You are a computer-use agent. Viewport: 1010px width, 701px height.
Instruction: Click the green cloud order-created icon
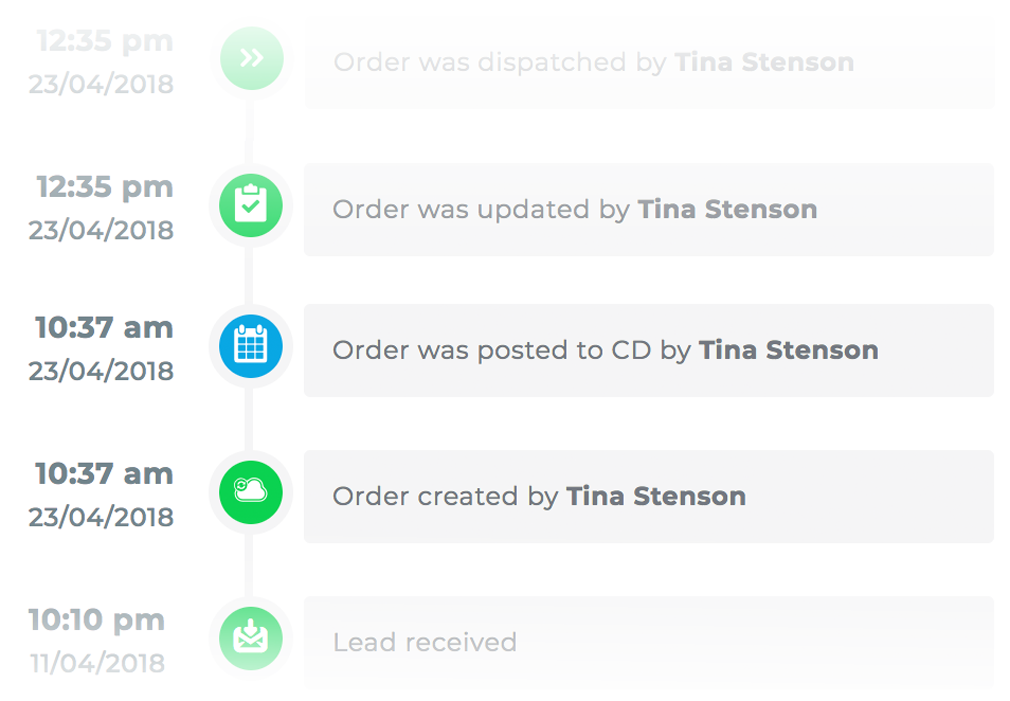[x=250, y=491]
